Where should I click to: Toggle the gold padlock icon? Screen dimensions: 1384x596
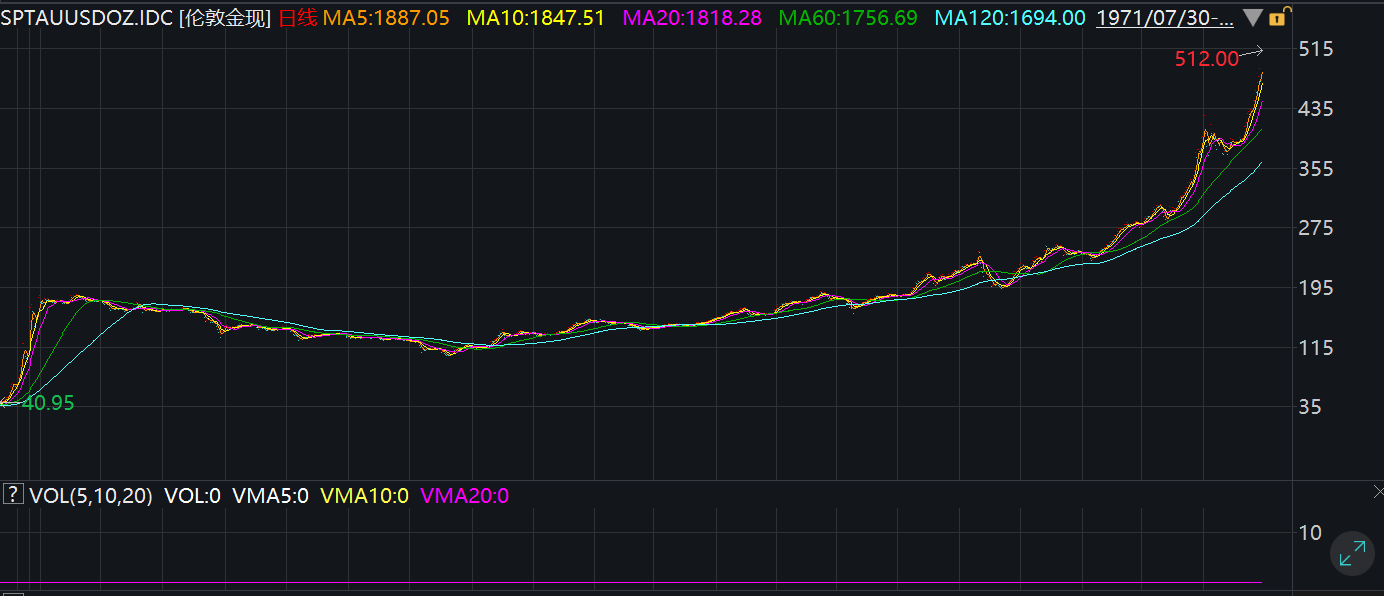(x=1277, y=17)
